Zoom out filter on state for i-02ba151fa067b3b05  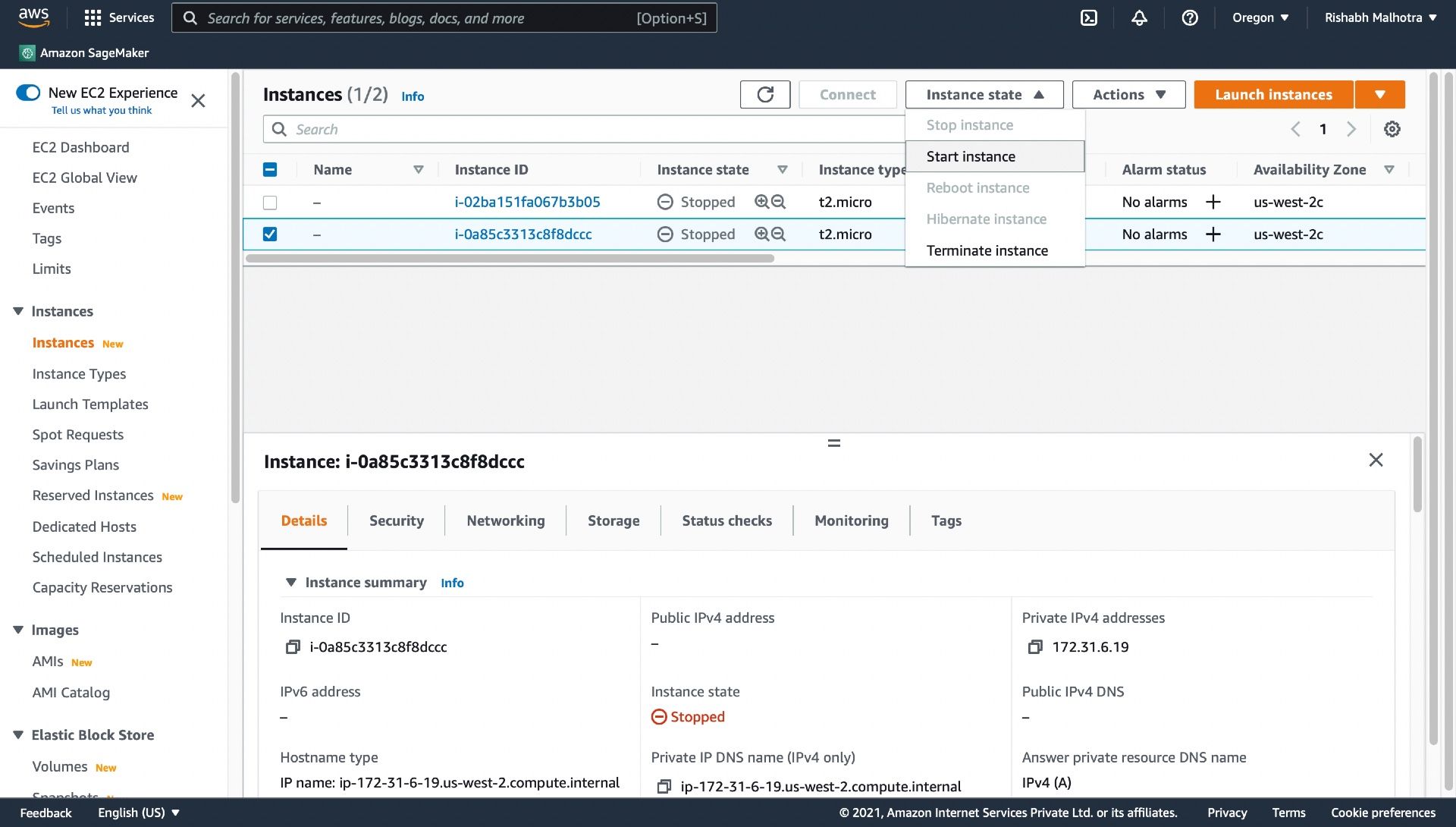click(x=778, y=202)
